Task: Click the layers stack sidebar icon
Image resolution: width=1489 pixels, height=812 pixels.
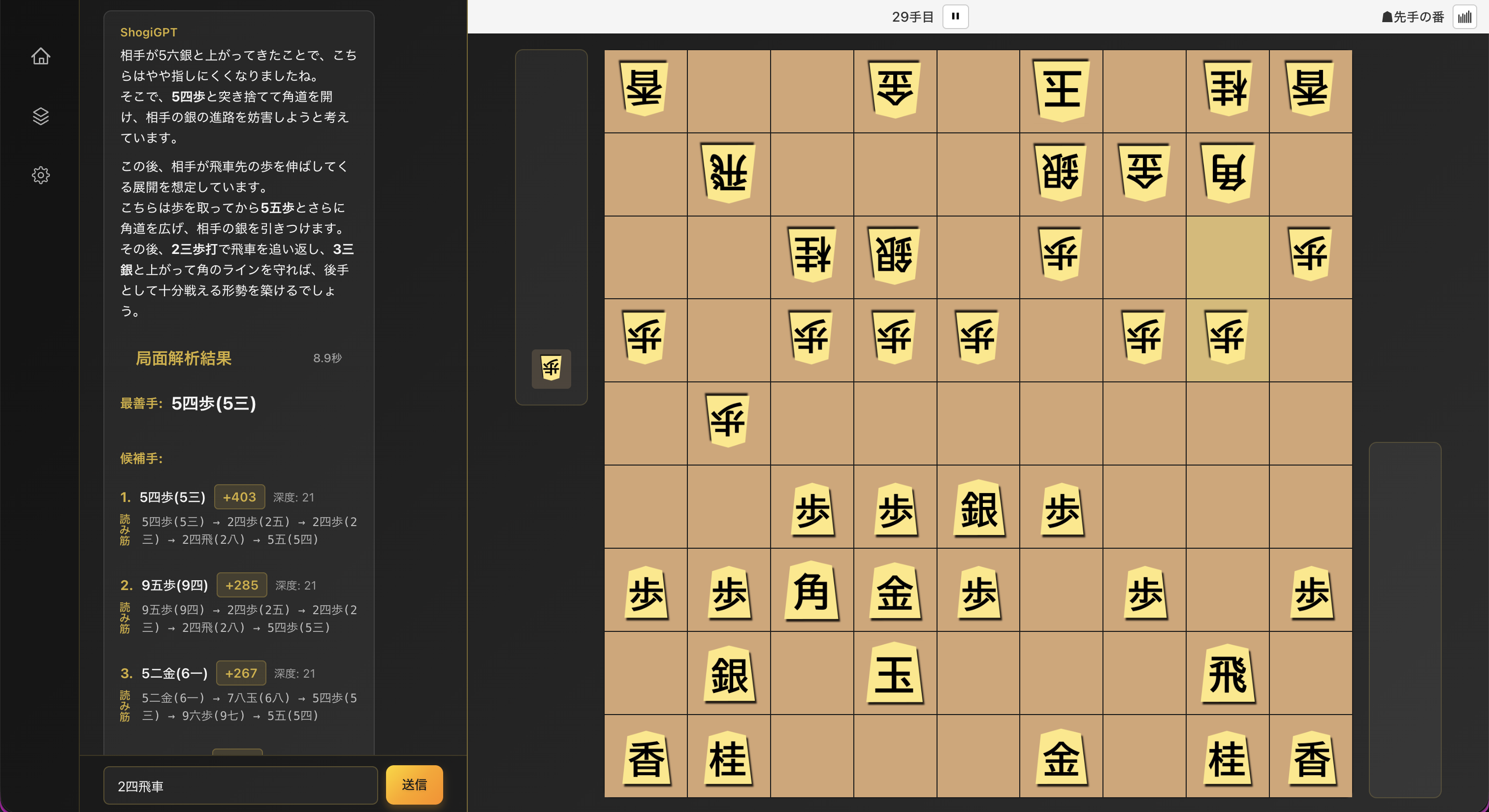Action: click(x=40, y=116)
